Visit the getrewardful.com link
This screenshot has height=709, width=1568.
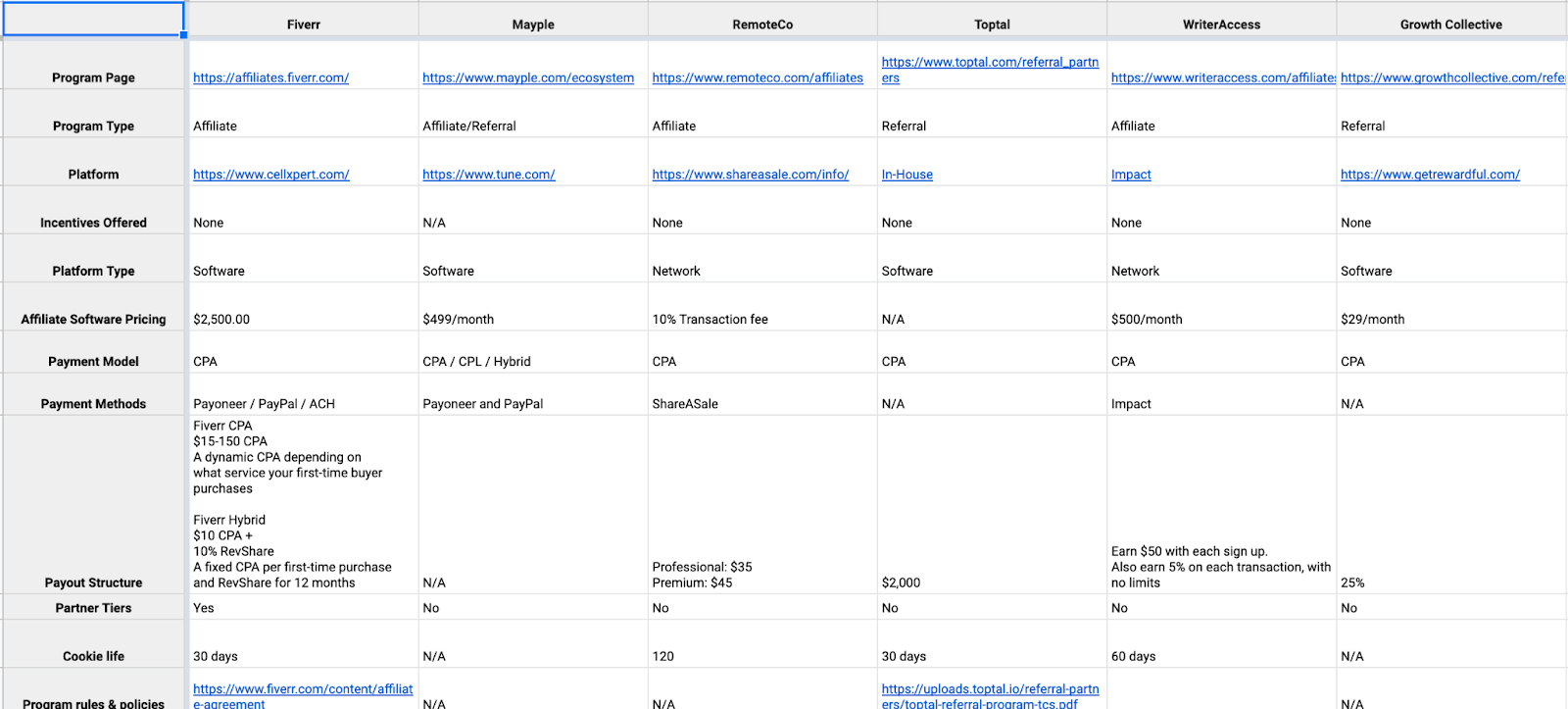[x=1430, y=175]
